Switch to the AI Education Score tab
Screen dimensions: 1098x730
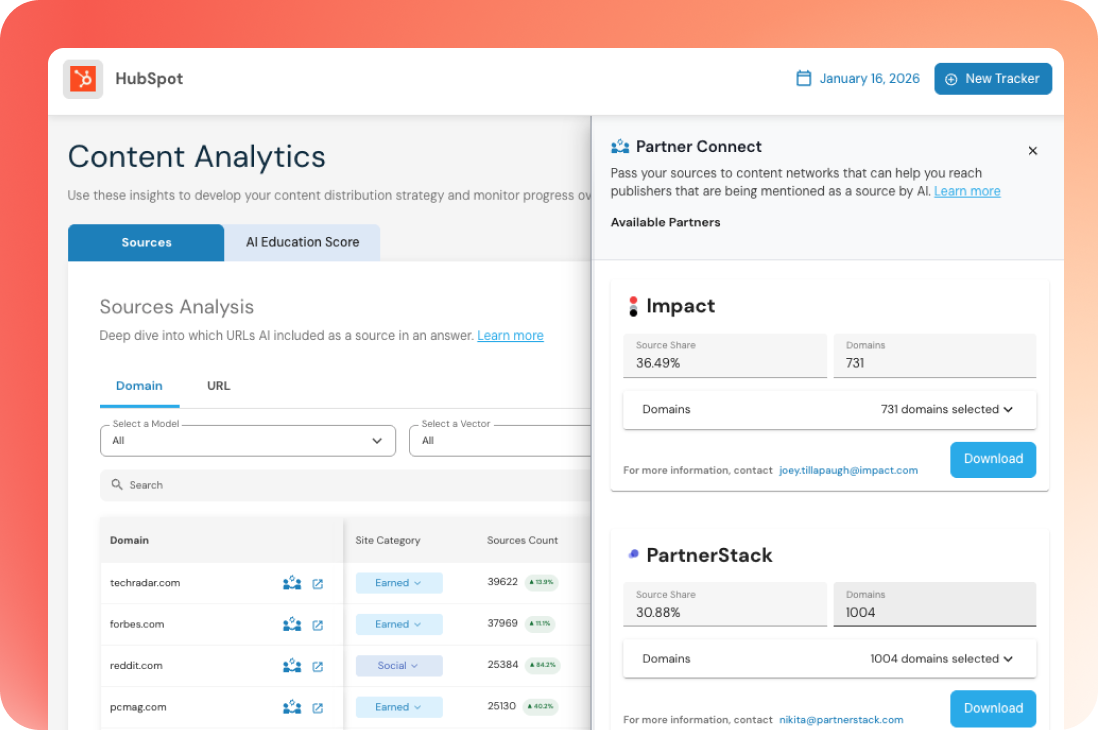tap(301, 242)
